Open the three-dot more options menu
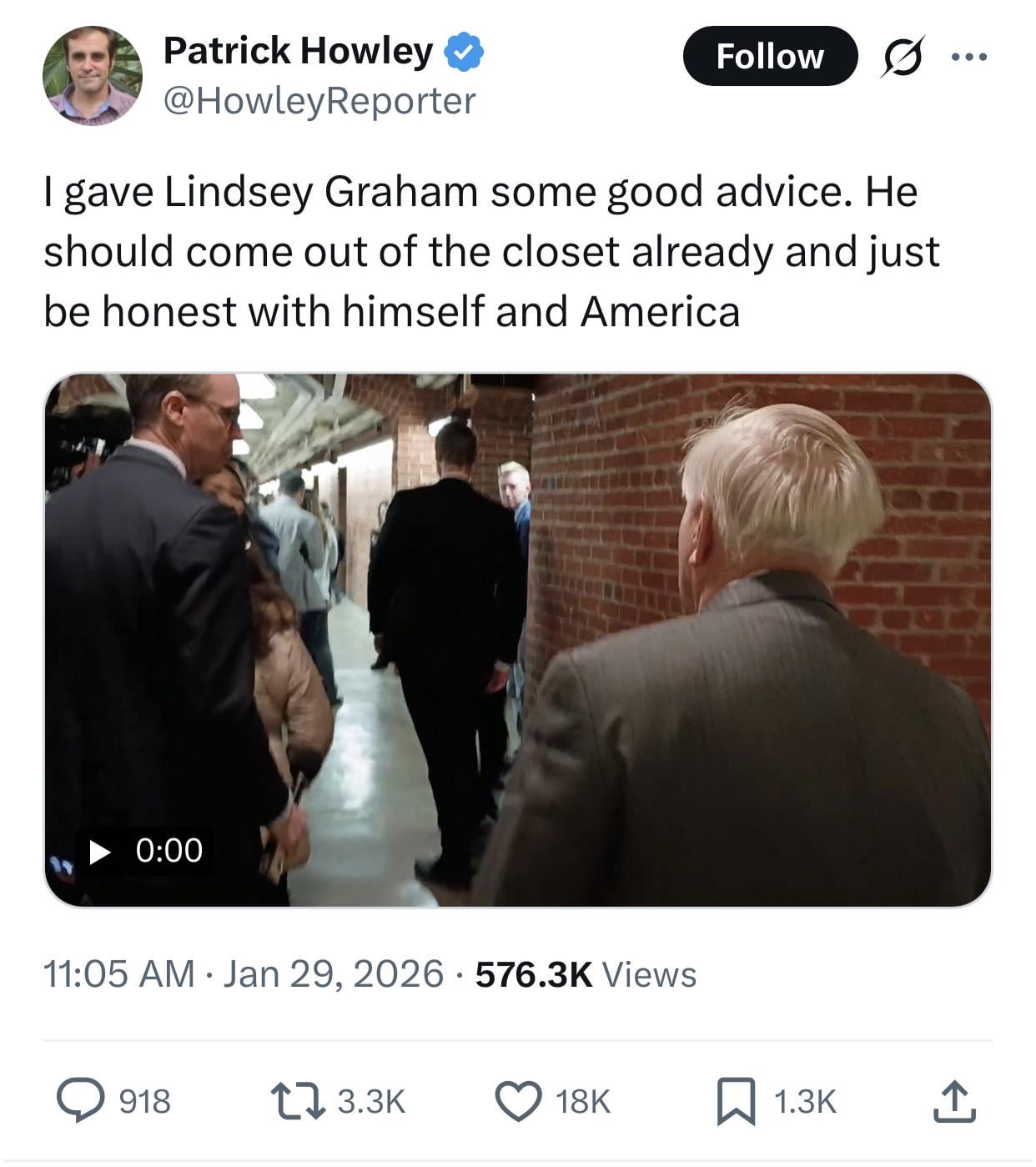Viewport: 1036px width, 1167px height. click(x=969, y=57)
